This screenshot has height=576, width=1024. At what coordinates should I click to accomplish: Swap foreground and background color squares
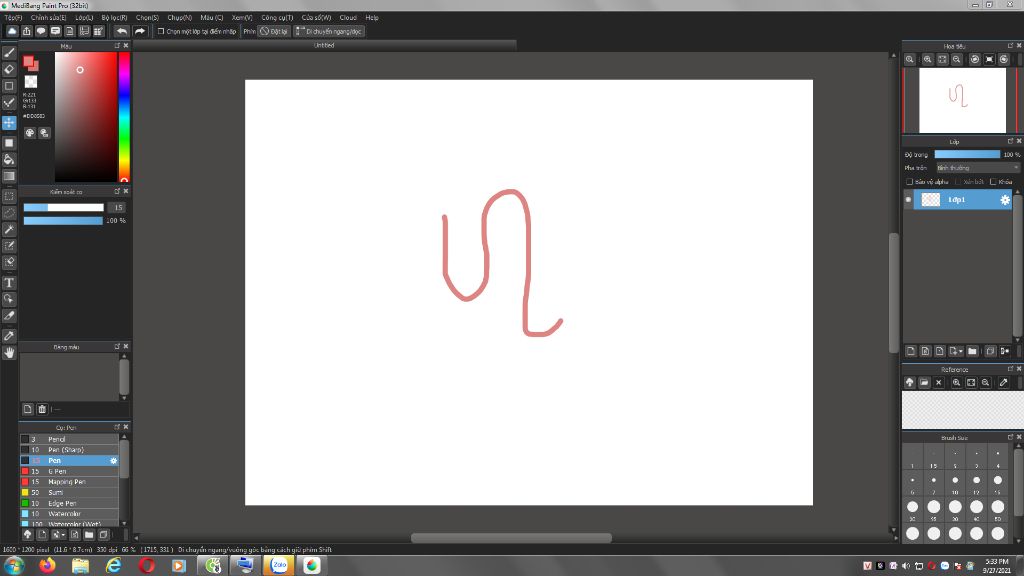(x=31, y=63)
